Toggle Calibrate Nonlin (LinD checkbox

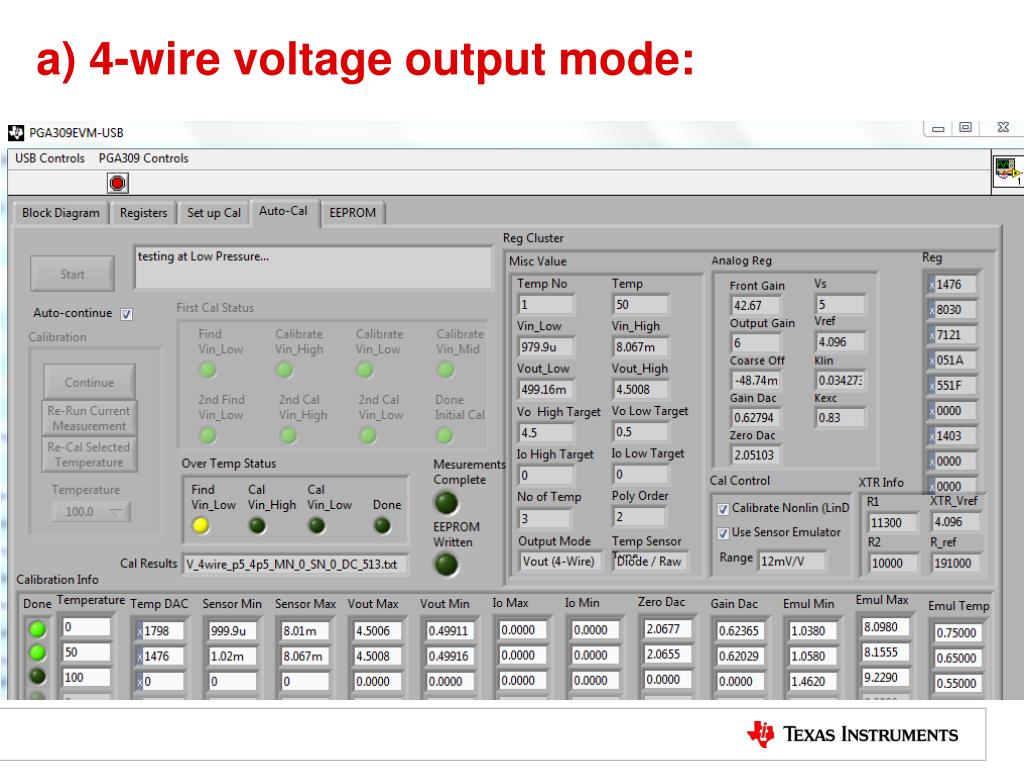723,509
